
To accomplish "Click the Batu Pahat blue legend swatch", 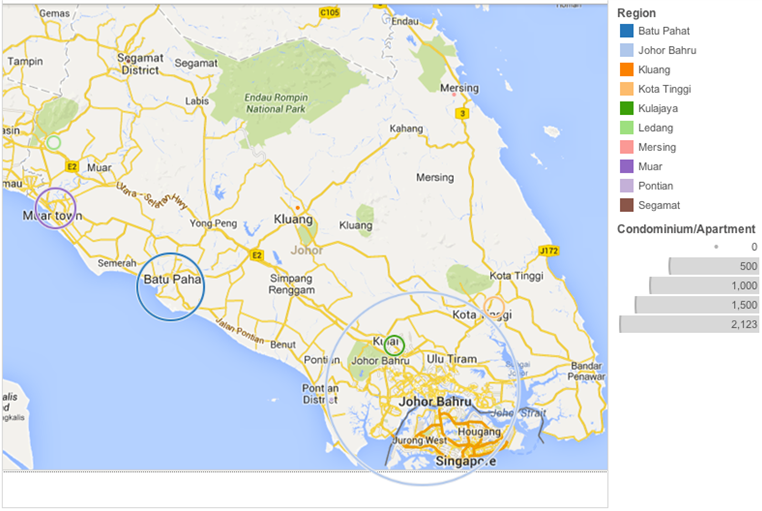I will (626, 31).
